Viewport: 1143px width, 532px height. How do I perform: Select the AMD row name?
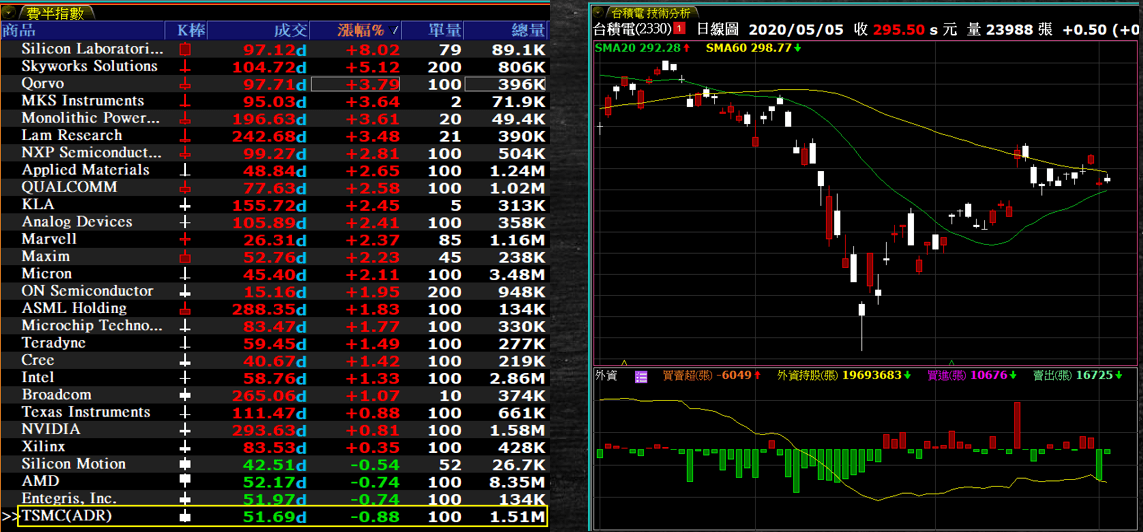tap(41, 481)
